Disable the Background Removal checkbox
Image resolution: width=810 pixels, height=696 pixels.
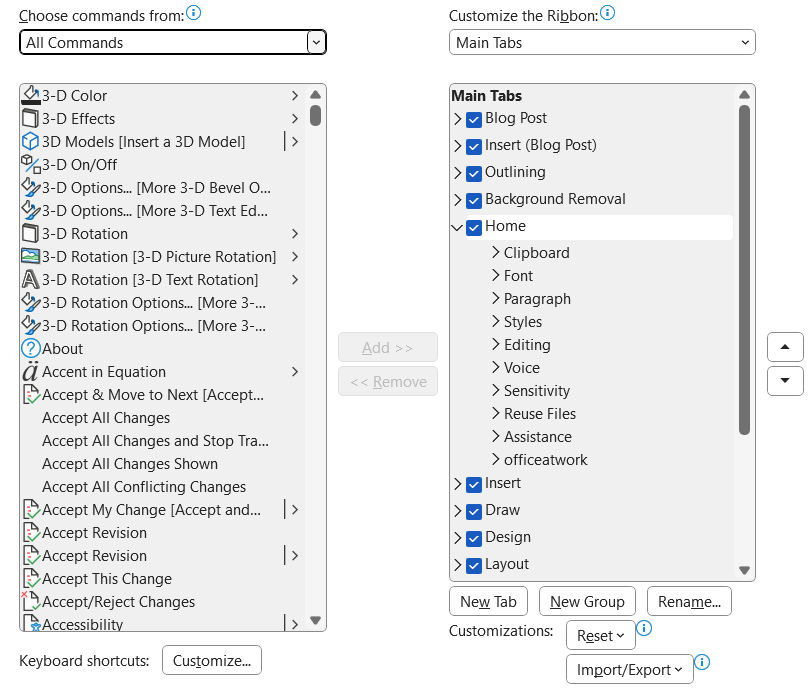pos(474,200)
